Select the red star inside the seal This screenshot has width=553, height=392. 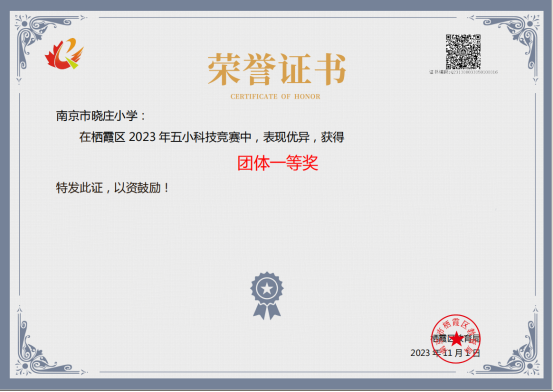(x=456, y=339)
